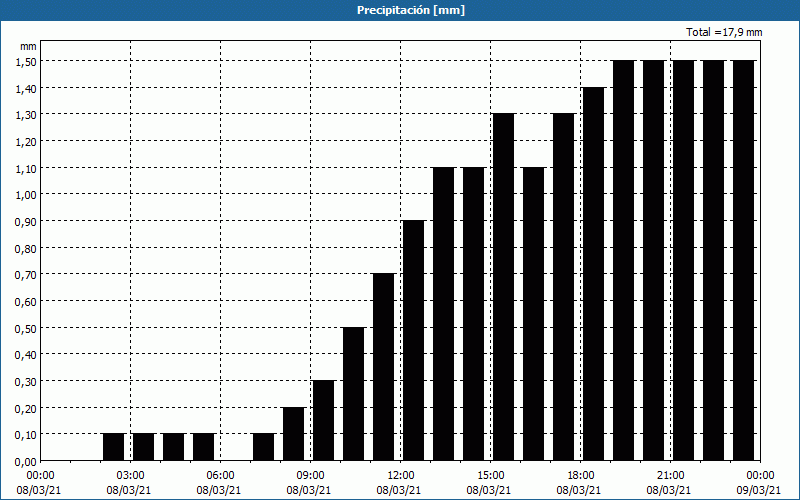Image resolution: width=800 pixels, height=500 pixels.
Task: Click the 0,20 y-axis value label
Action: pyautogui.click(x=26, y=408)
